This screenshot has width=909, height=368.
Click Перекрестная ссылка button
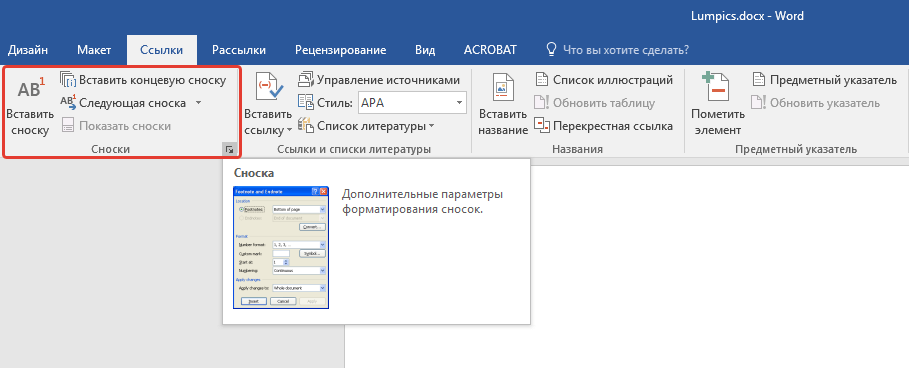click(603, 126)
